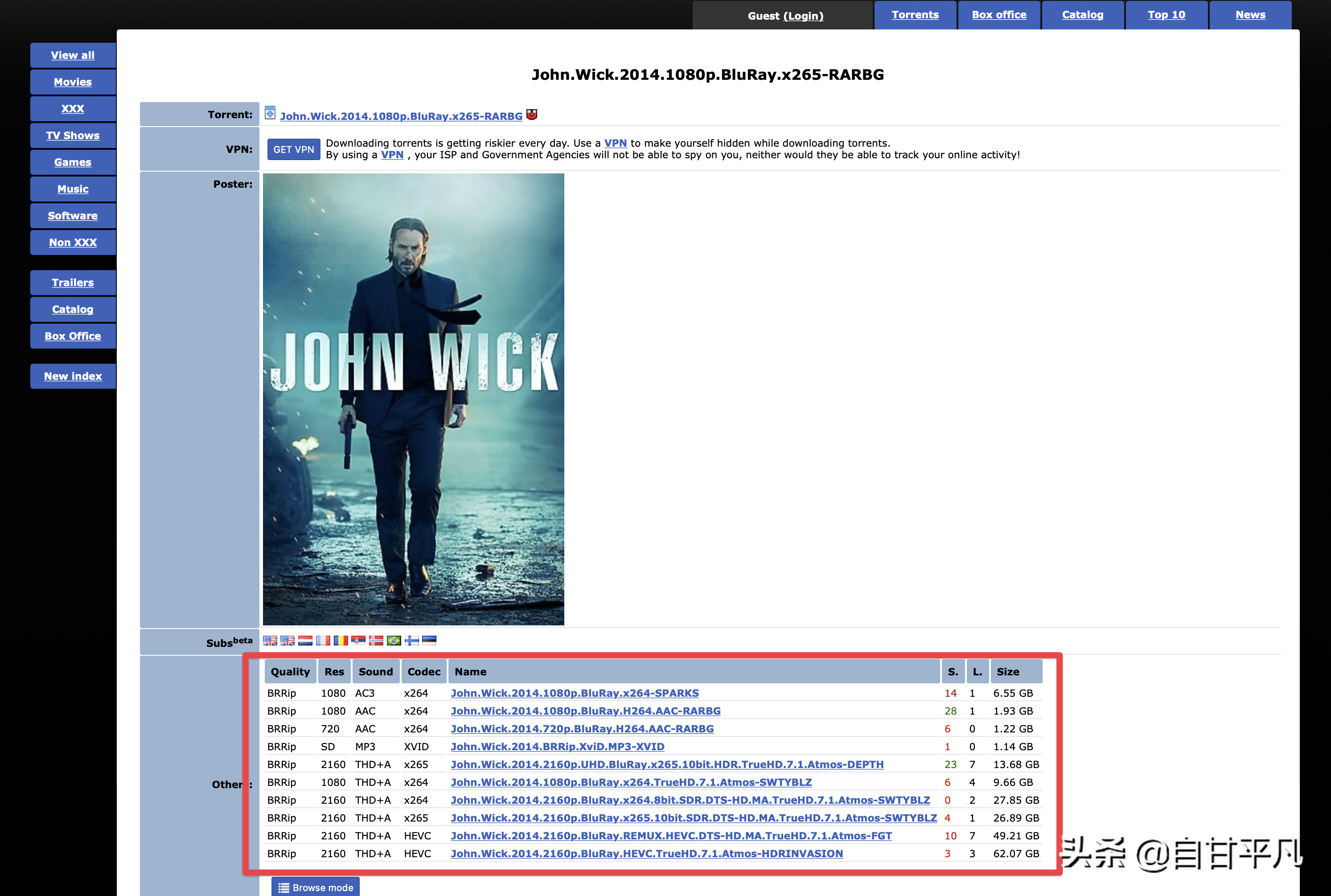Open Software category in sidebar menu
This screenshot has height=896, width=1331.
[73, 215]
